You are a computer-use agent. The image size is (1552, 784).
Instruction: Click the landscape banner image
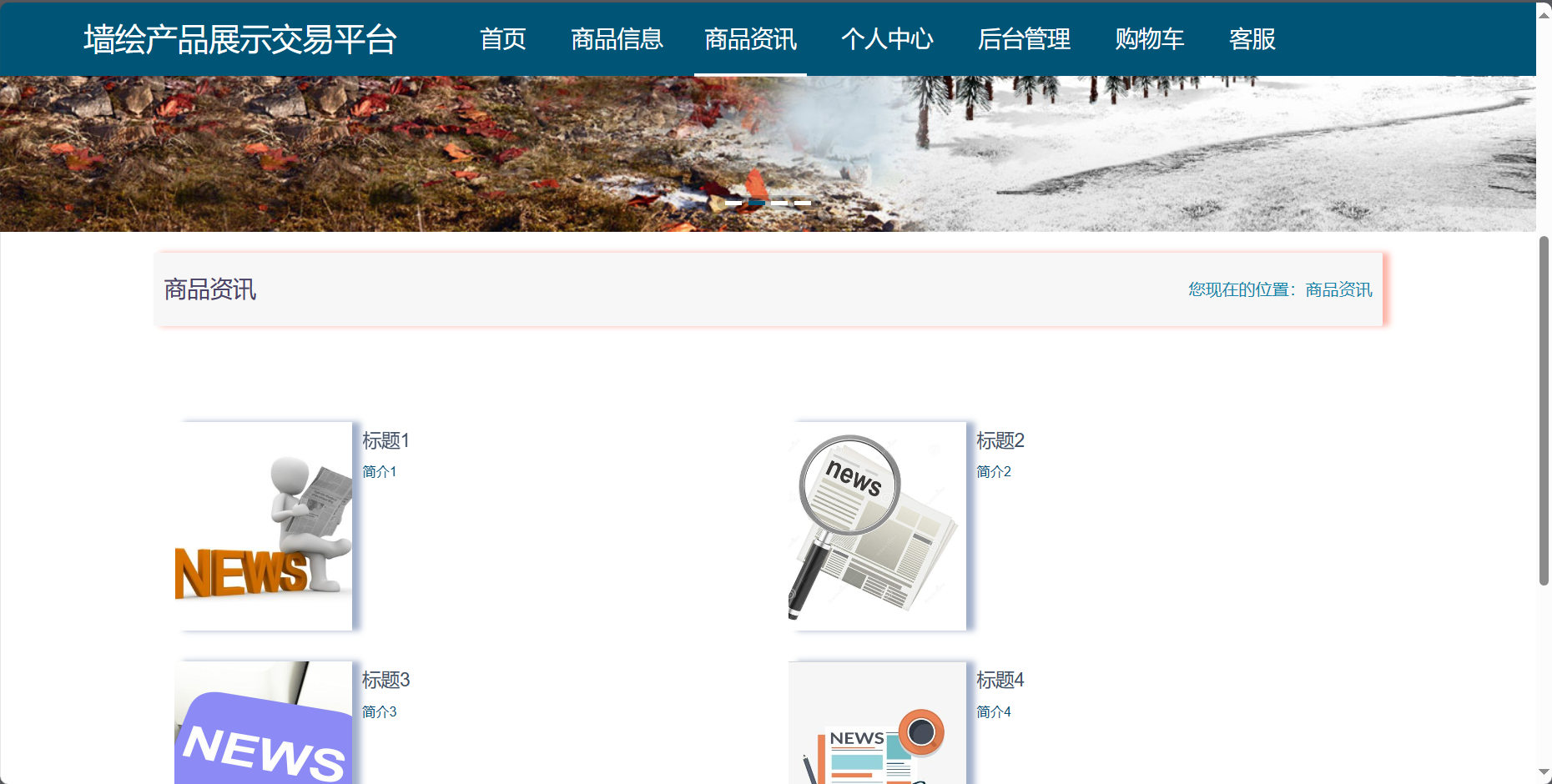[x=768, y=153]
